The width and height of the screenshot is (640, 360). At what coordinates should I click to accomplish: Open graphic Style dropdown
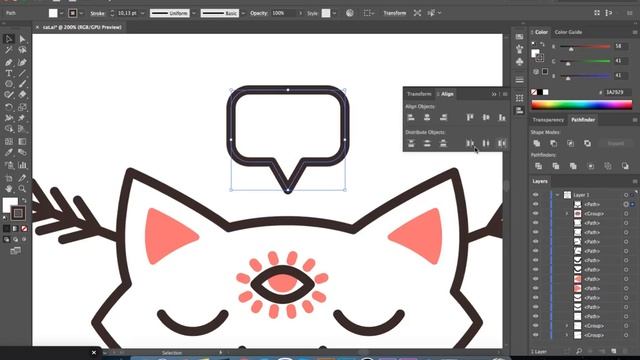pos(334,13)
